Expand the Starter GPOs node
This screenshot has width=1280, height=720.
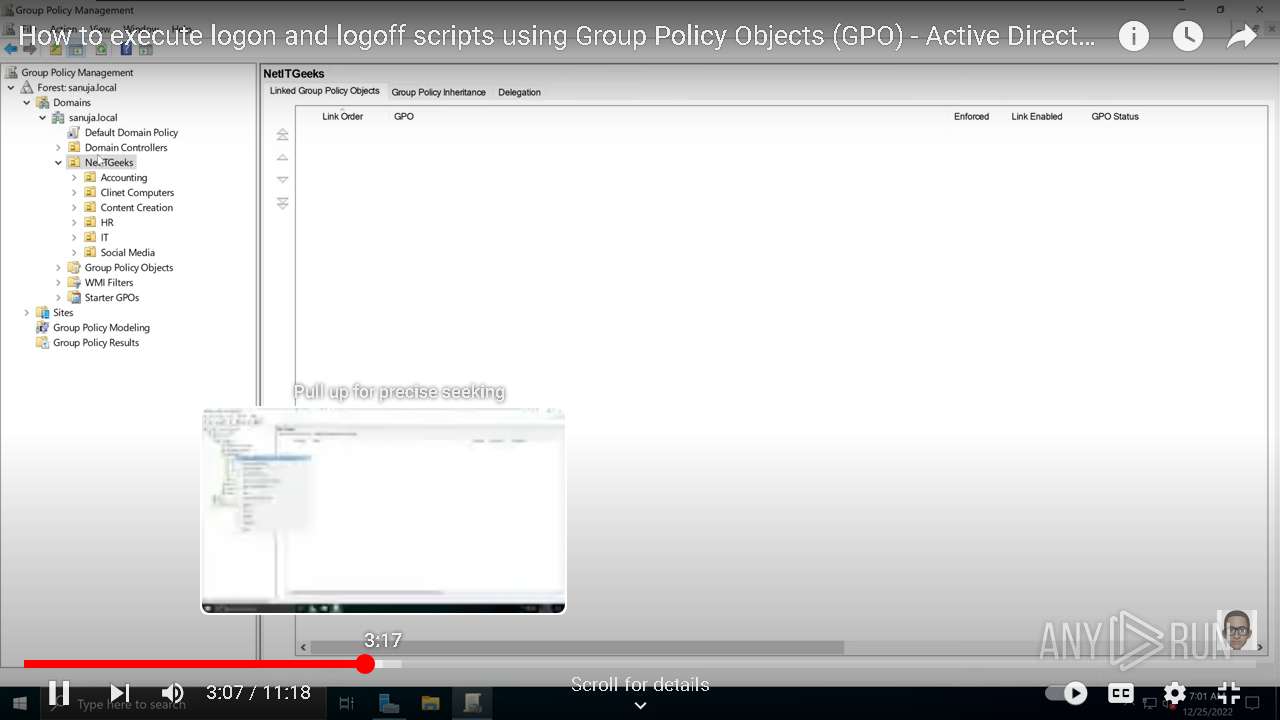(59, 298)
